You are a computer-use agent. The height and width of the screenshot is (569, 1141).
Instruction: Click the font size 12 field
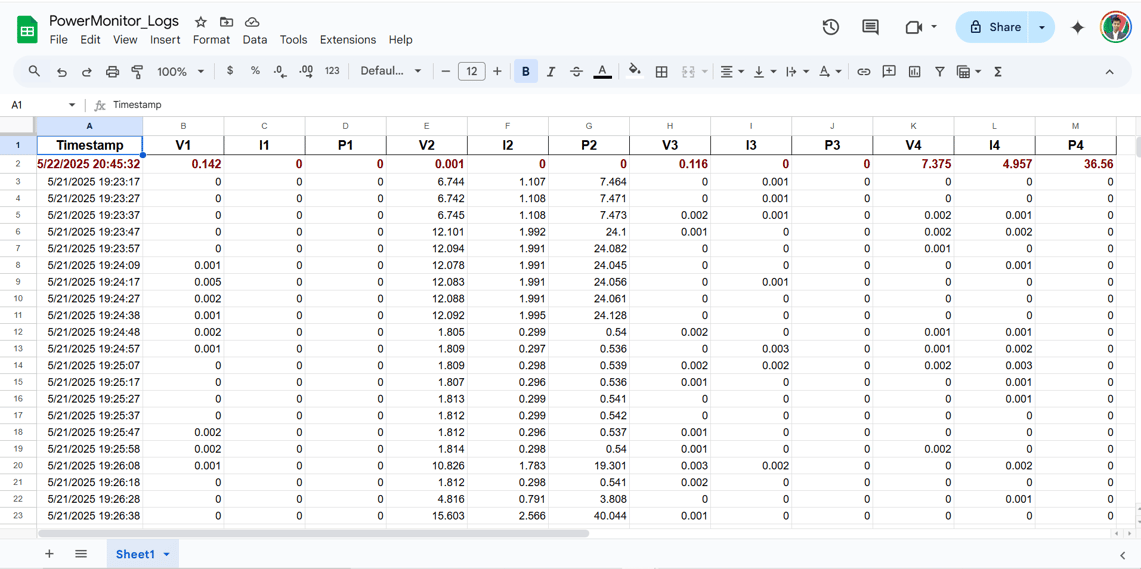point(472,71)
